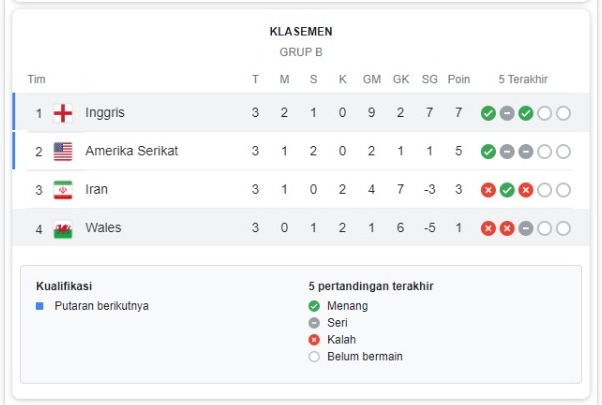Click the Menang legend icon
The height and width of the screenshot is (405, 602).
click(314, 306)
